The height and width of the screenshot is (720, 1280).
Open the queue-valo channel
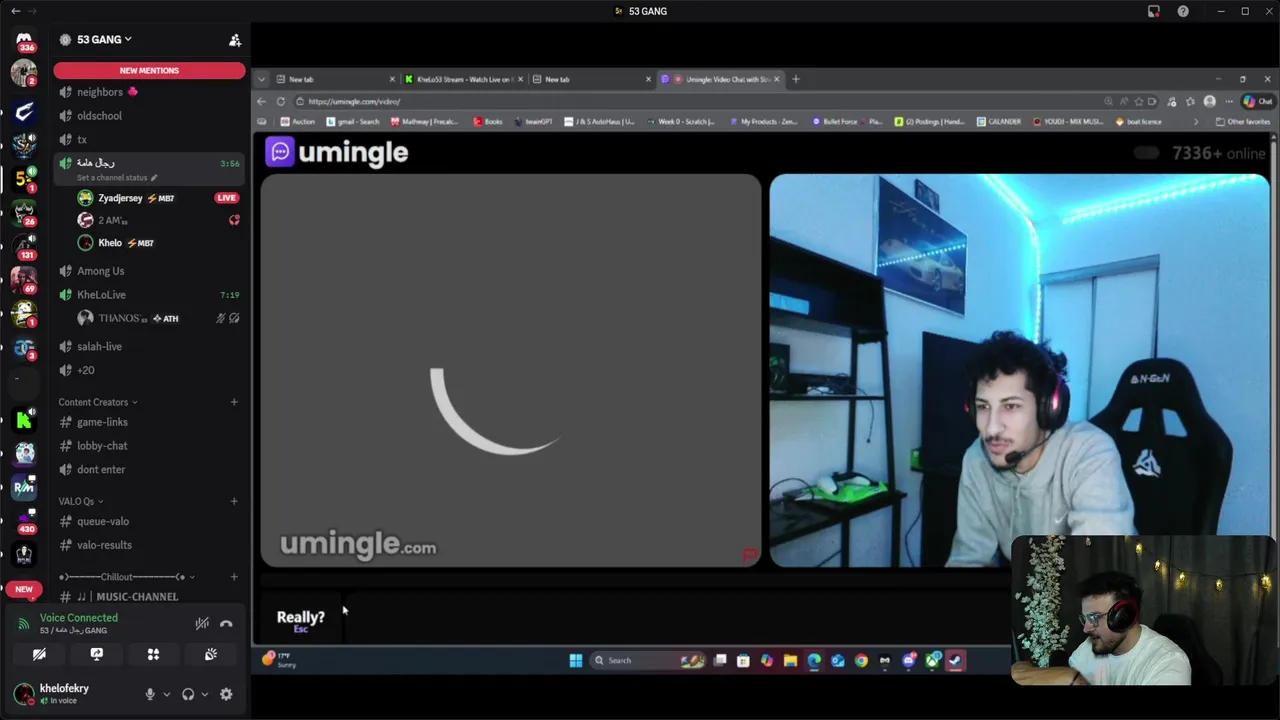(149, 521)
